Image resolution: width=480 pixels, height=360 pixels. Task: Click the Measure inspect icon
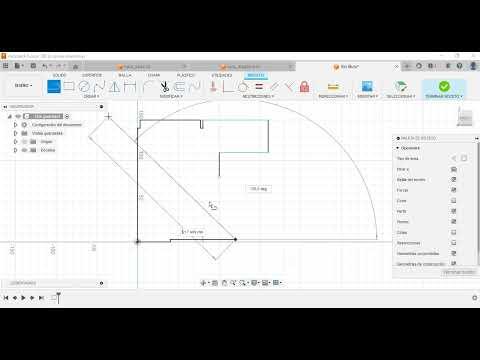point(333,87)
